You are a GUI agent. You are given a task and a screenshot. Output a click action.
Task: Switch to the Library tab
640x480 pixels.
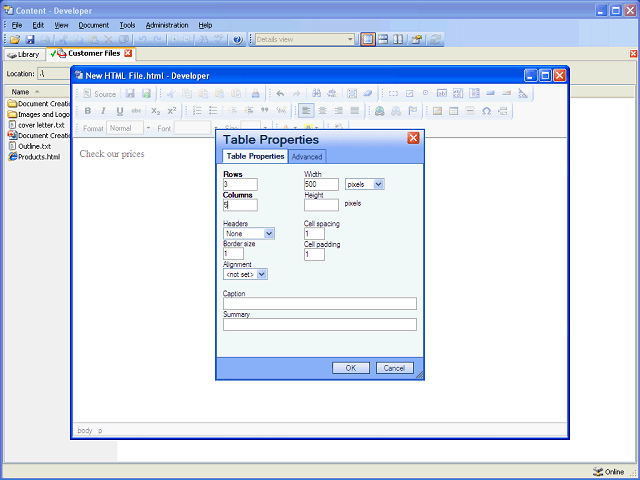[x=24, y=54]
